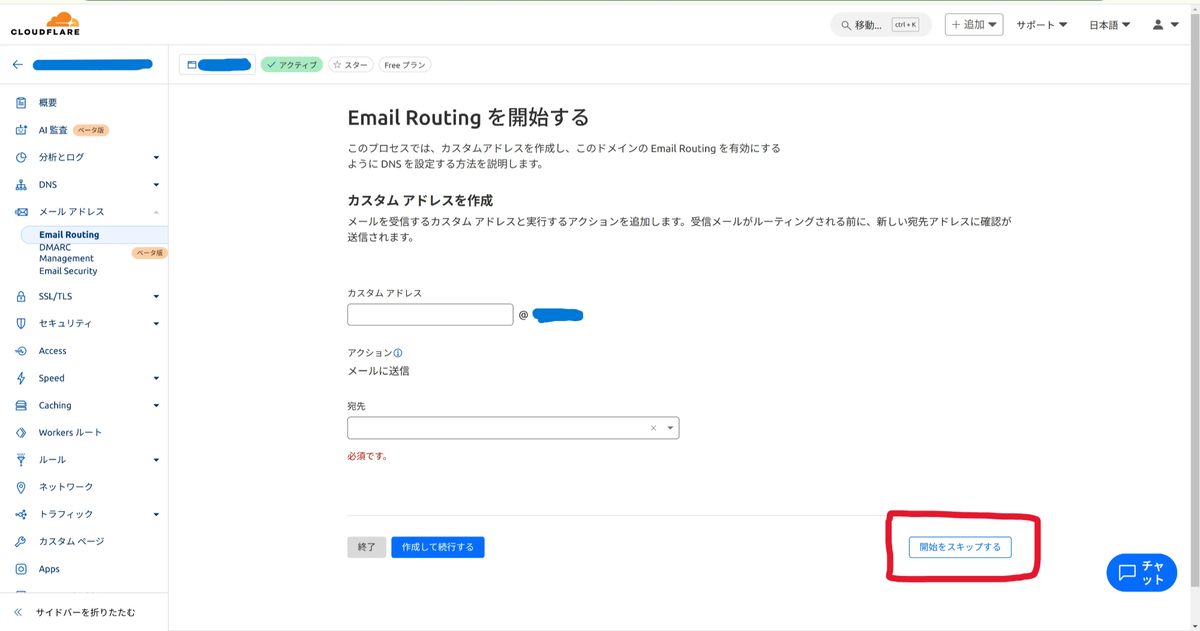Open the カスタム ページ page
1200x631 pixels.
pos(71,541)
